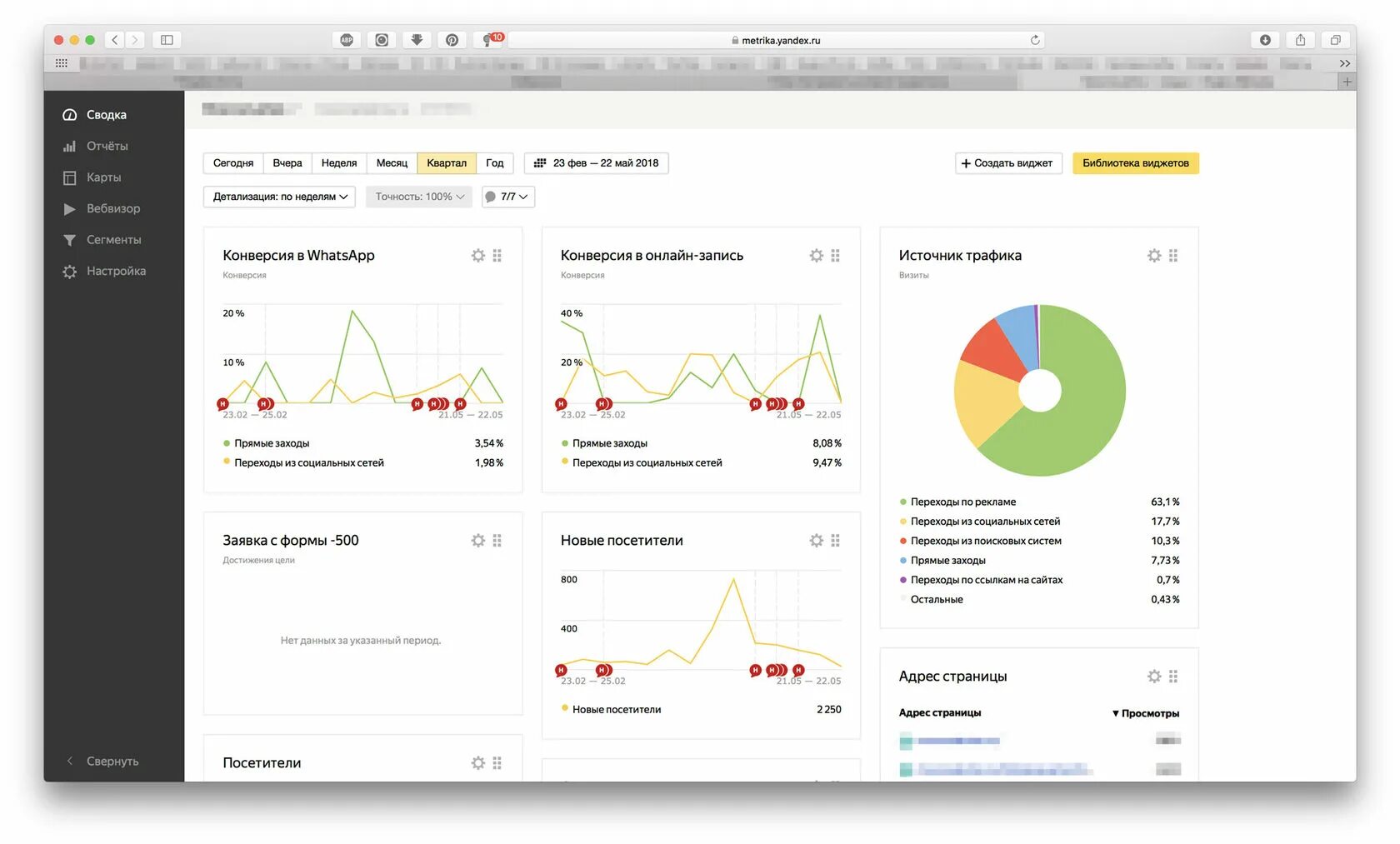Select the Вчера period tab
Image resolution: width=1400 pixels, height=844 pixels.
(287, 163)
